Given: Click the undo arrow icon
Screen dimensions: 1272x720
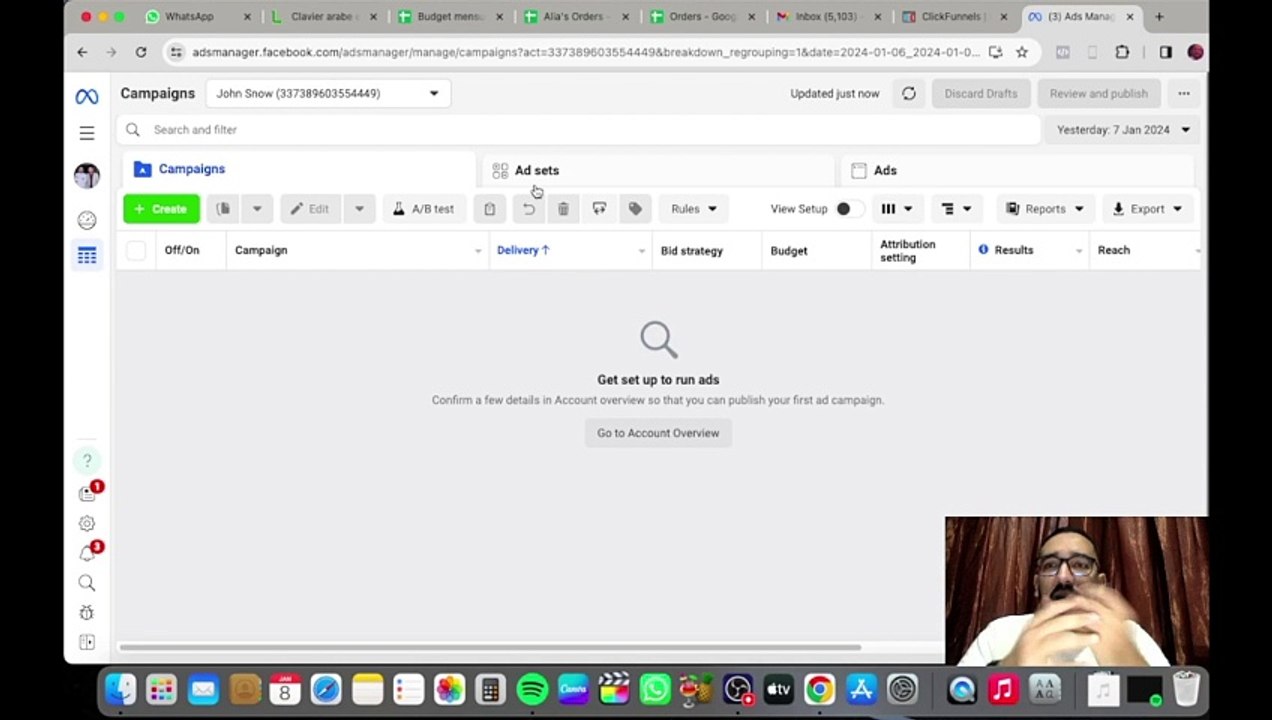Looking at the screenshot, I should [x=528, y=209].
